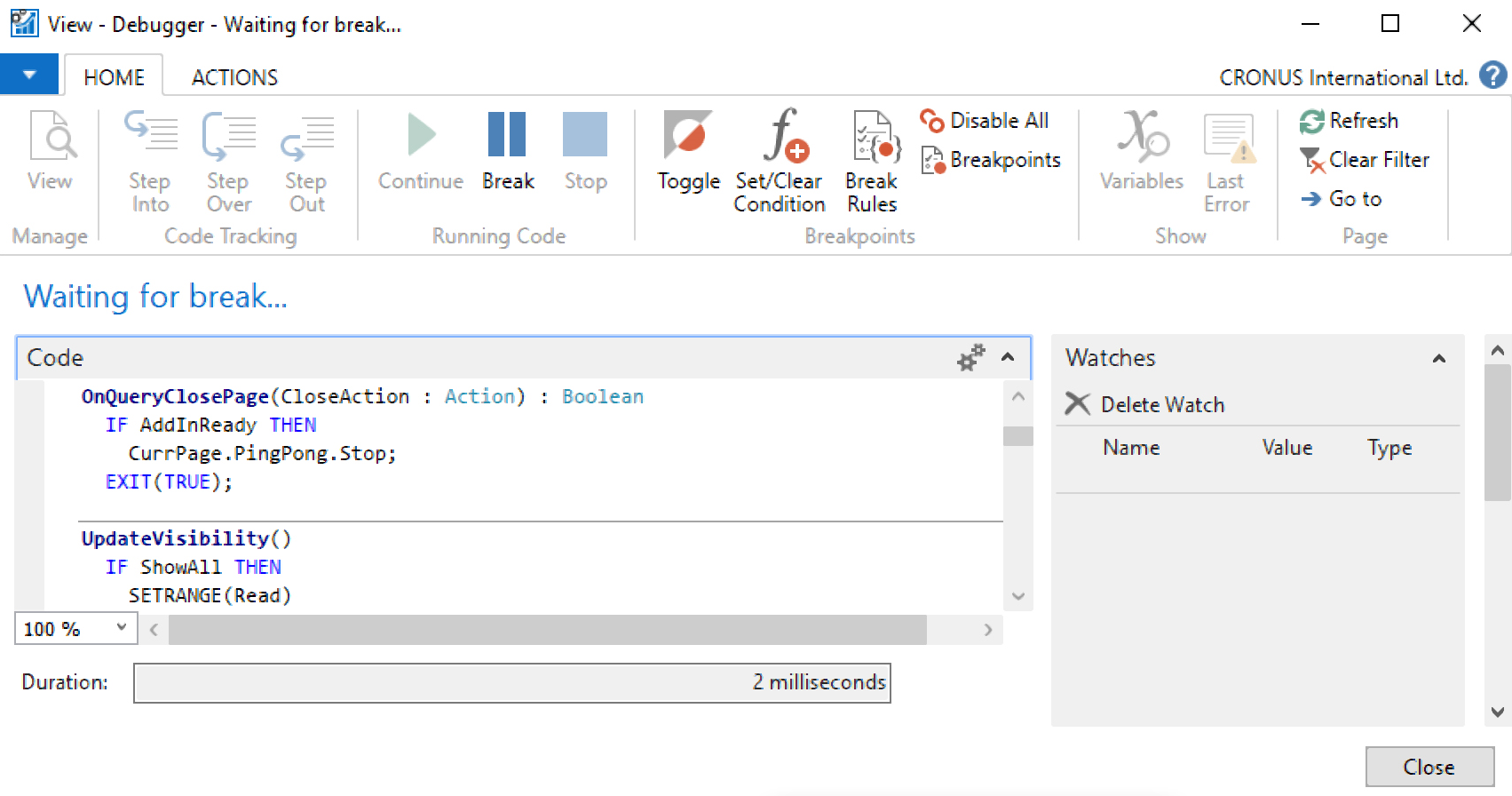Click code vertical scrollbar down arrow

pyautogui.click(x=1018, y=596)
